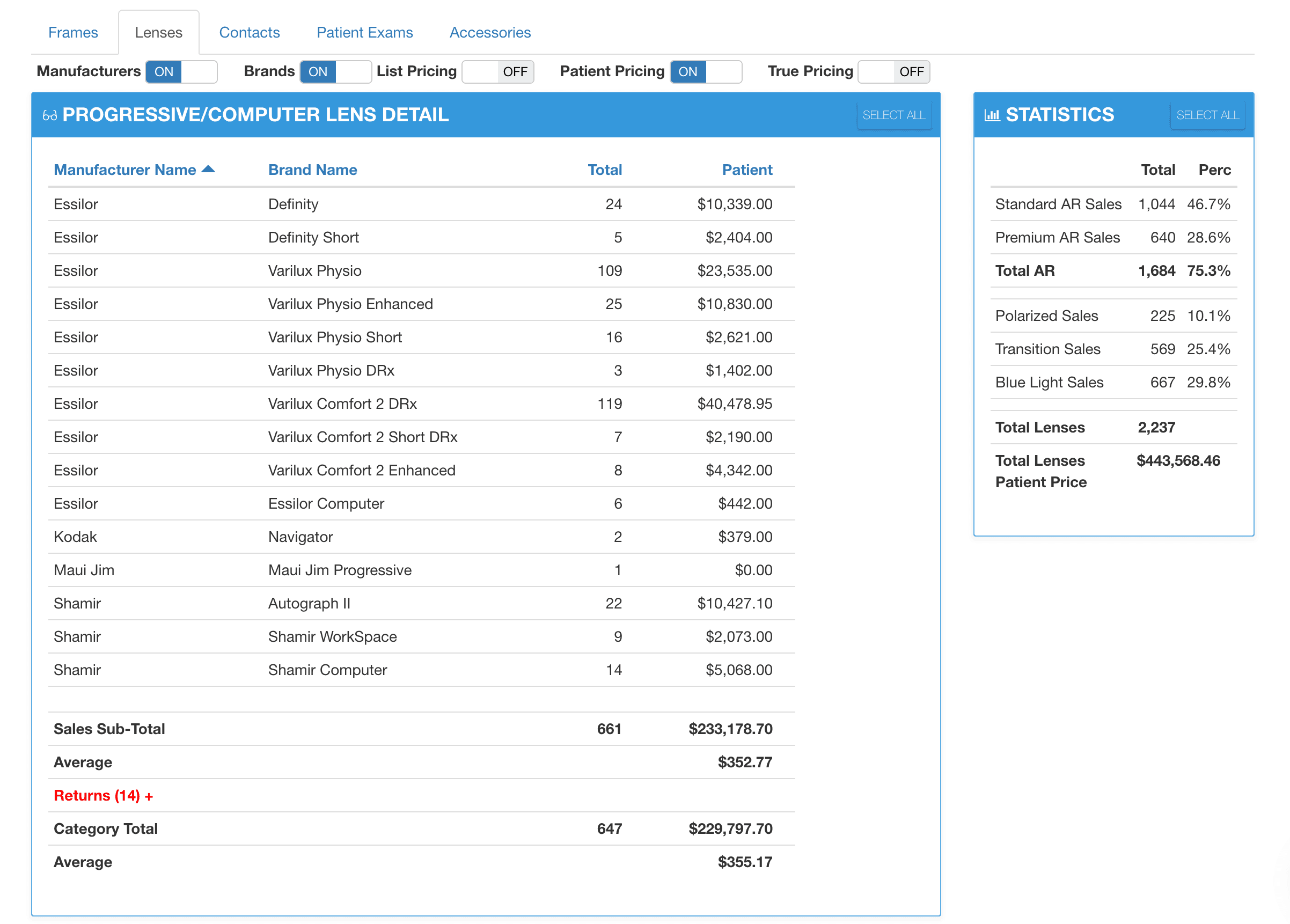The image size is (1290, 924).
Task: Click the Shamir WorkSpace brand cell
Action: (332, 636)
